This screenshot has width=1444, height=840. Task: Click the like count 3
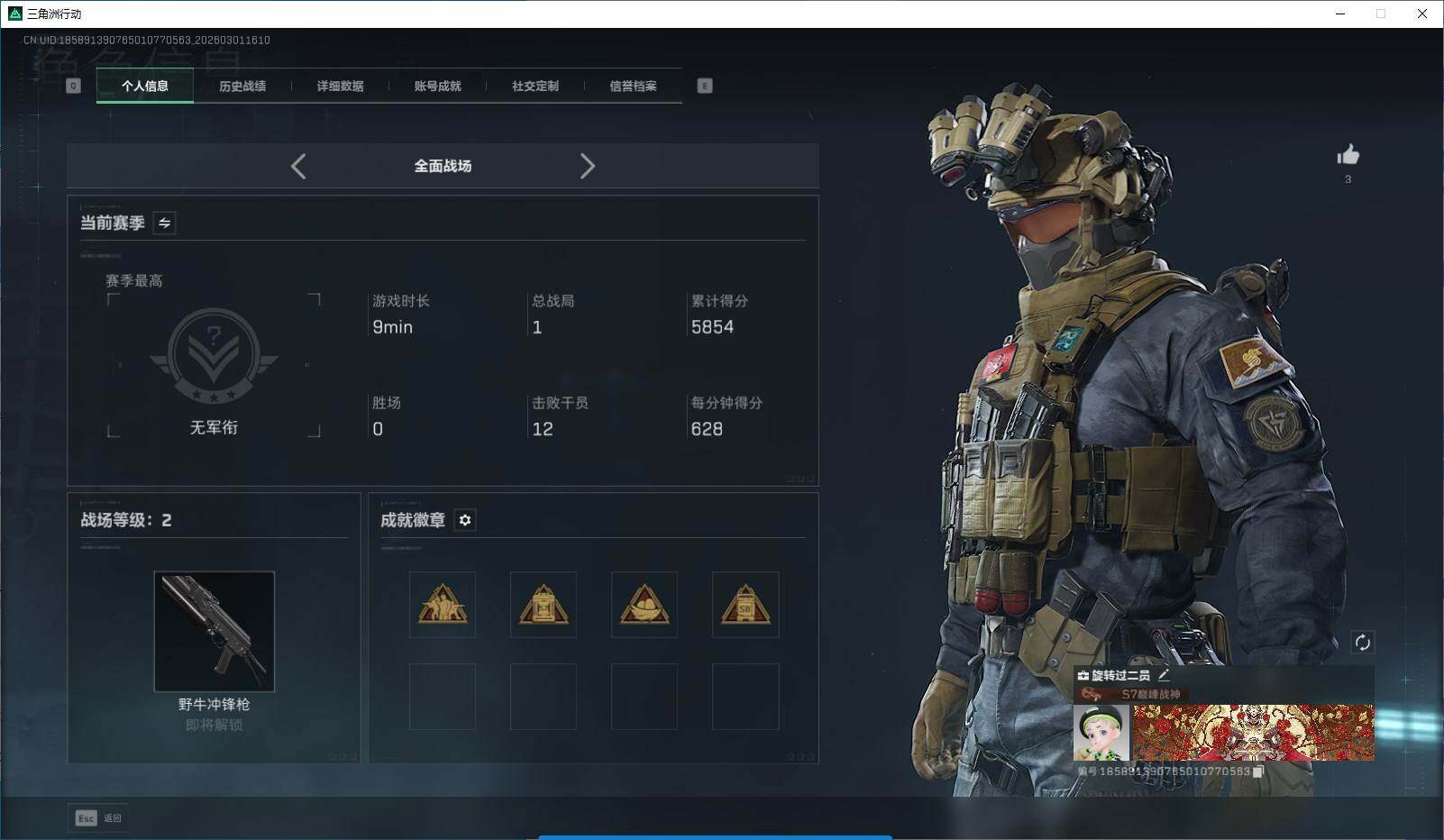[1348, 179]
